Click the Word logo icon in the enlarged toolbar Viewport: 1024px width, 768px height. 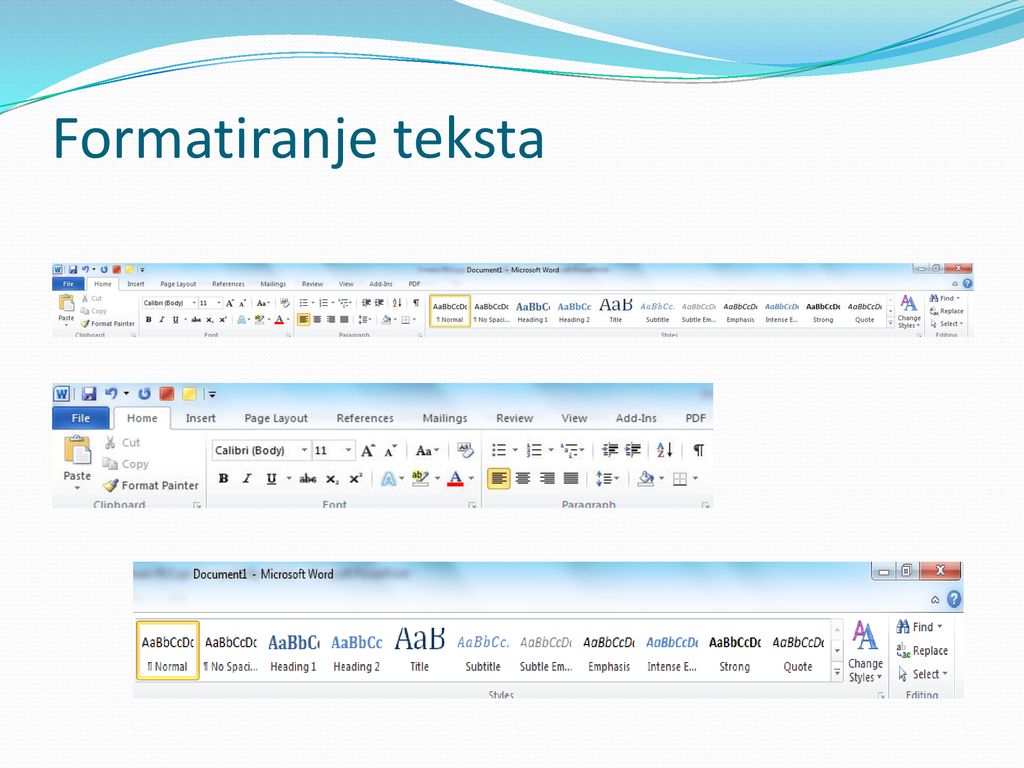[x=61, y=394]
